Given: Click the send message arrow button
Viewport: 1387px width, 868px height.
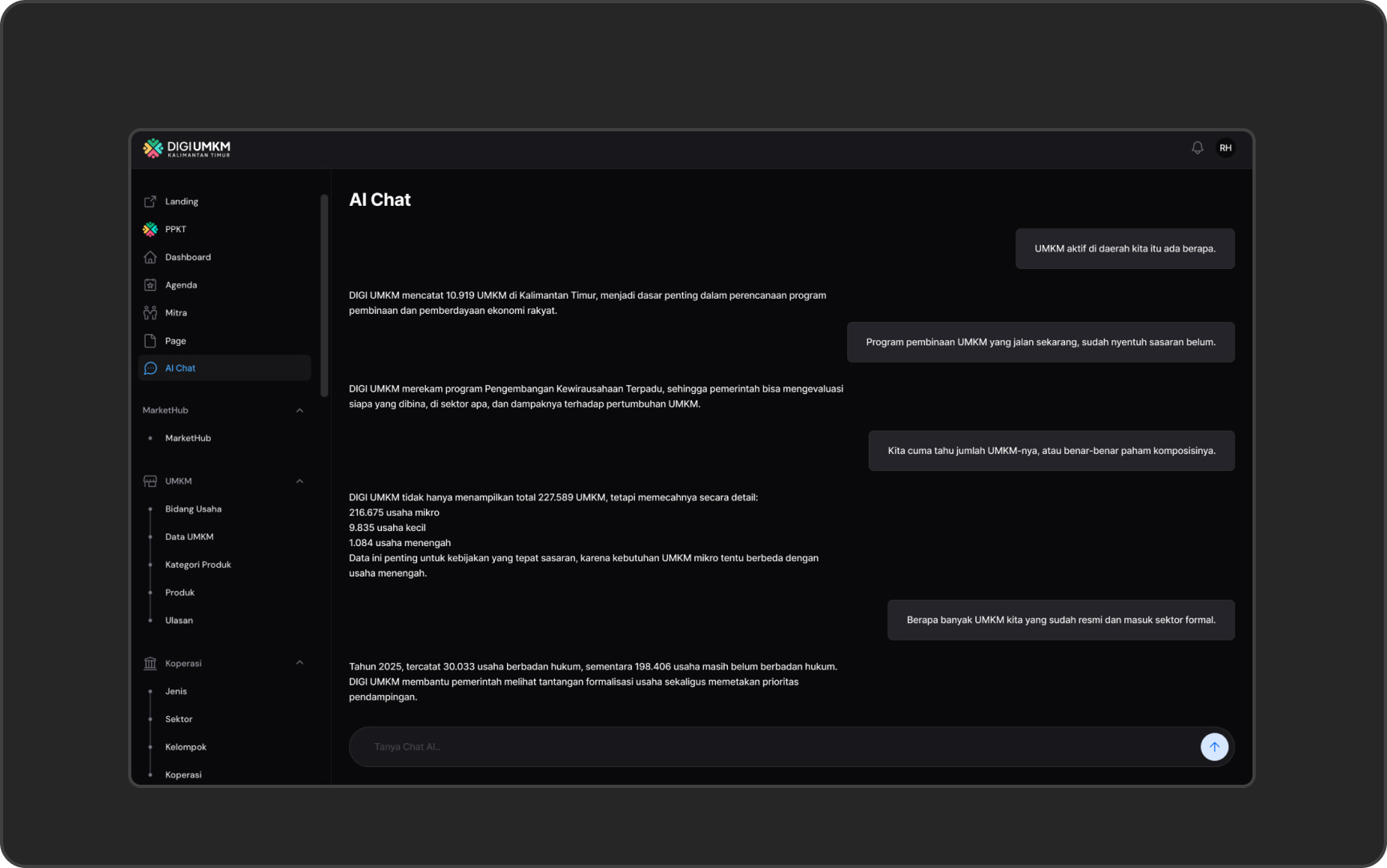Looking at the screenshot, I should point(1214,746).
